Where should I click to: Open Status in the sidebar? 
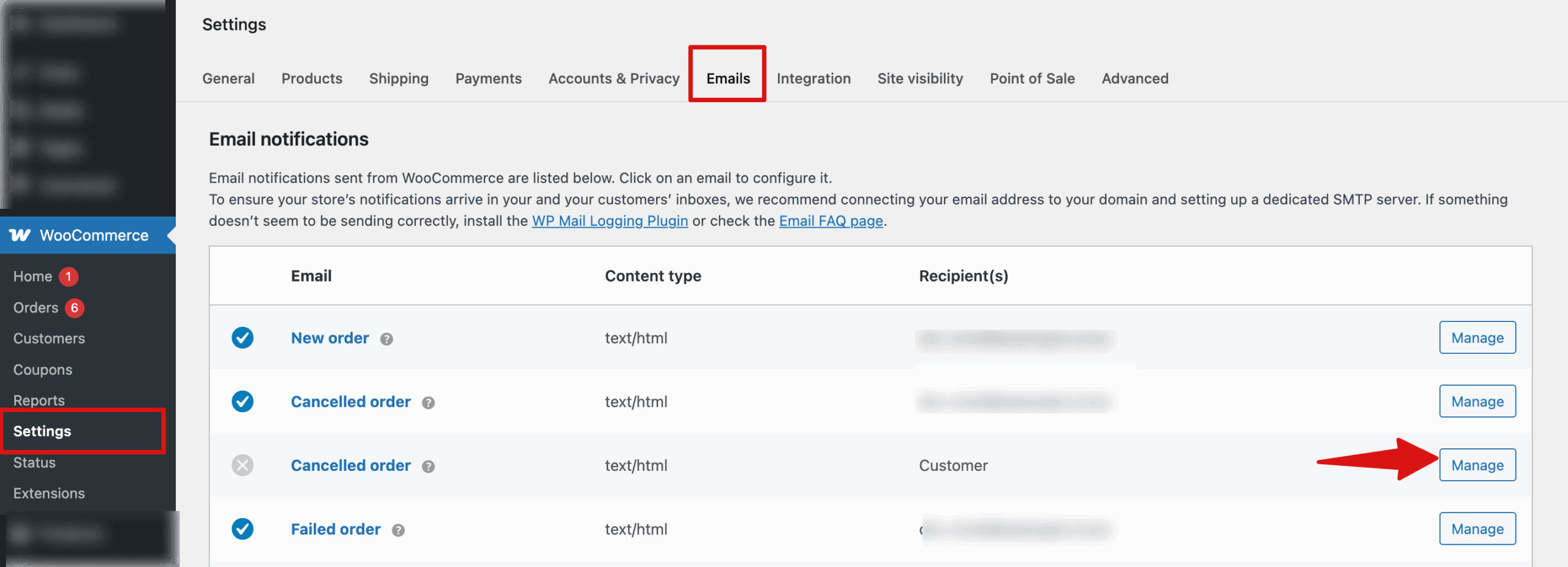tap(34, 462)
